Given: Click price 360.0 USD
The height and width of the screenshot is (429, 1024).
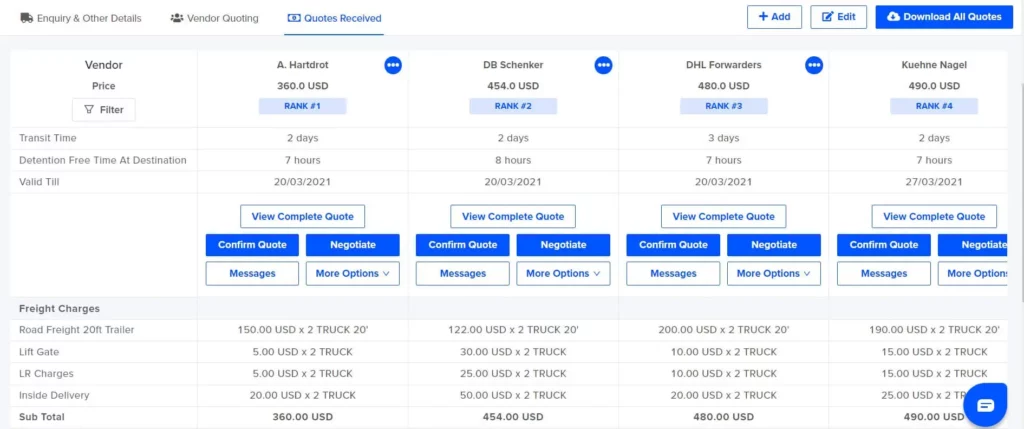Looking at the screenshot, I should (302, 86).
